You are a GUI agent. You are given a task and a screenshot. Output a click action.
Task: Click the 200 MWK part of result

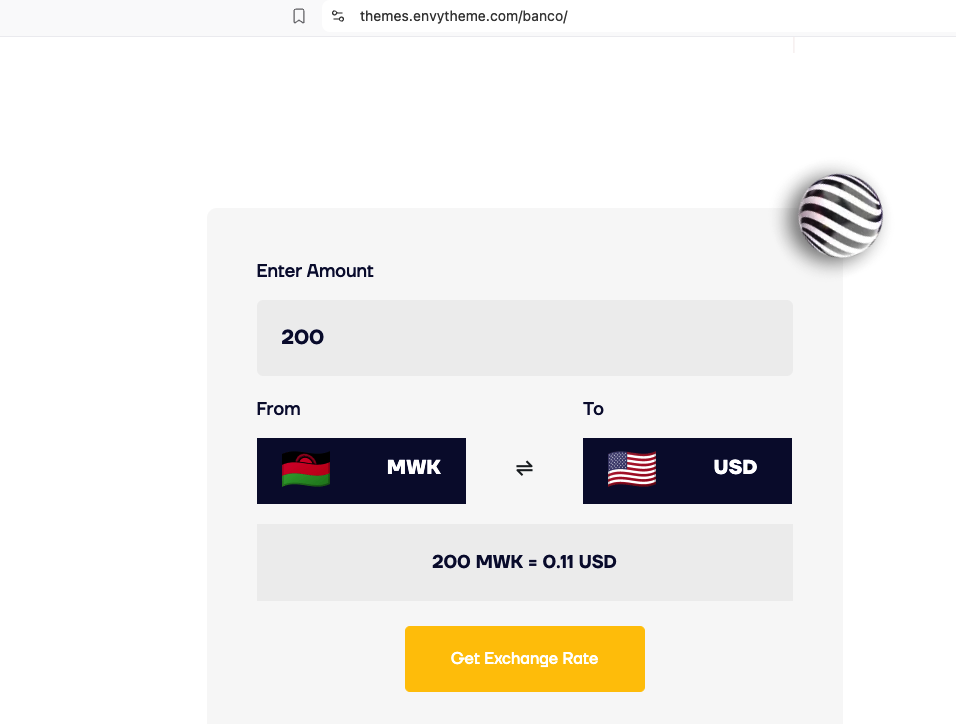click(x=477, y=562)
